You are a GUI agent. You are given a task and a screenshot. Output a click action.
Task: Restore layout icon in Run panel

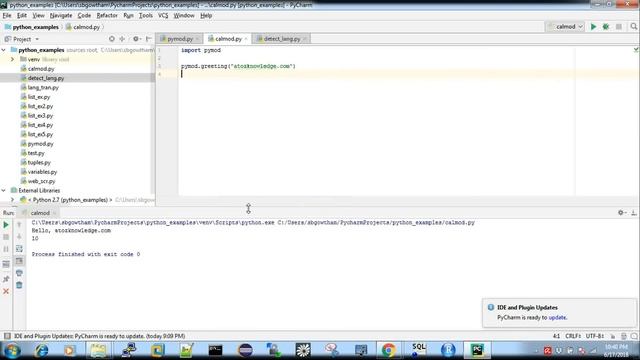pyautogui.click(x=6, y=264)
